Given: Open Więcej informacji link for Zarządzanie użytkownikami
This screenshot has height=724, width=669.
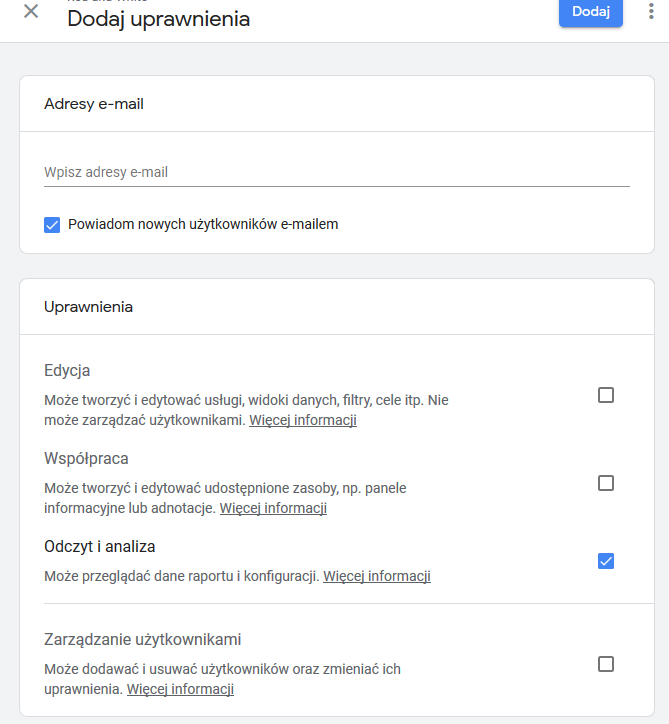Looking at the screenshot, I should click(x=181, y=689).
